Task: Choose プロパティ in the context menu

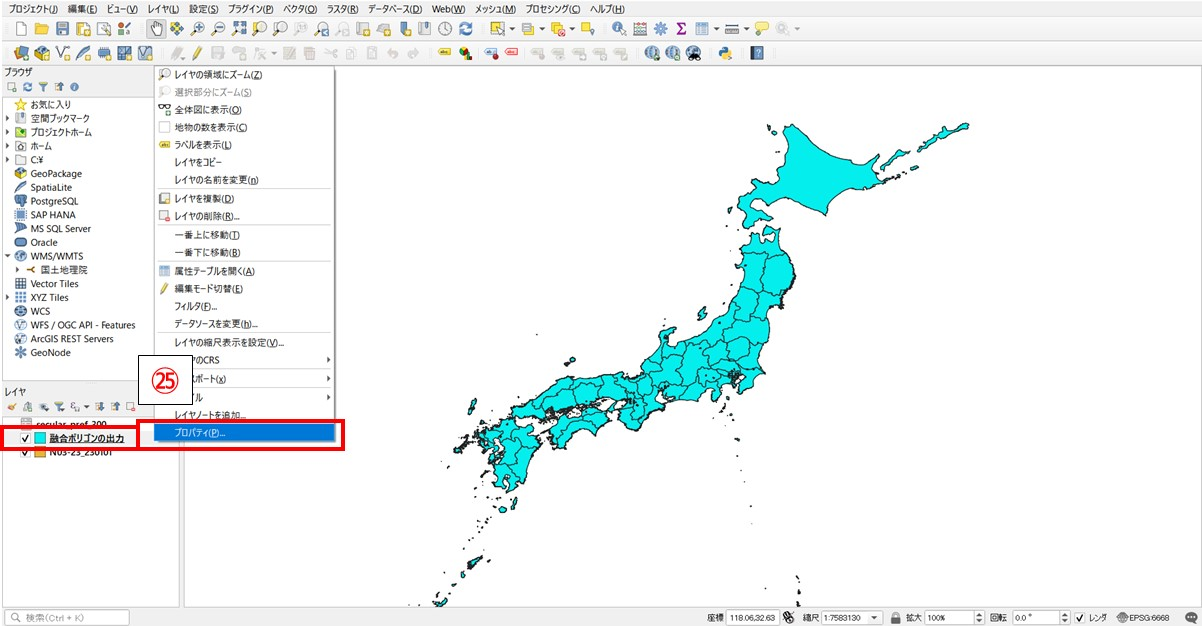Action: point(200,433)
